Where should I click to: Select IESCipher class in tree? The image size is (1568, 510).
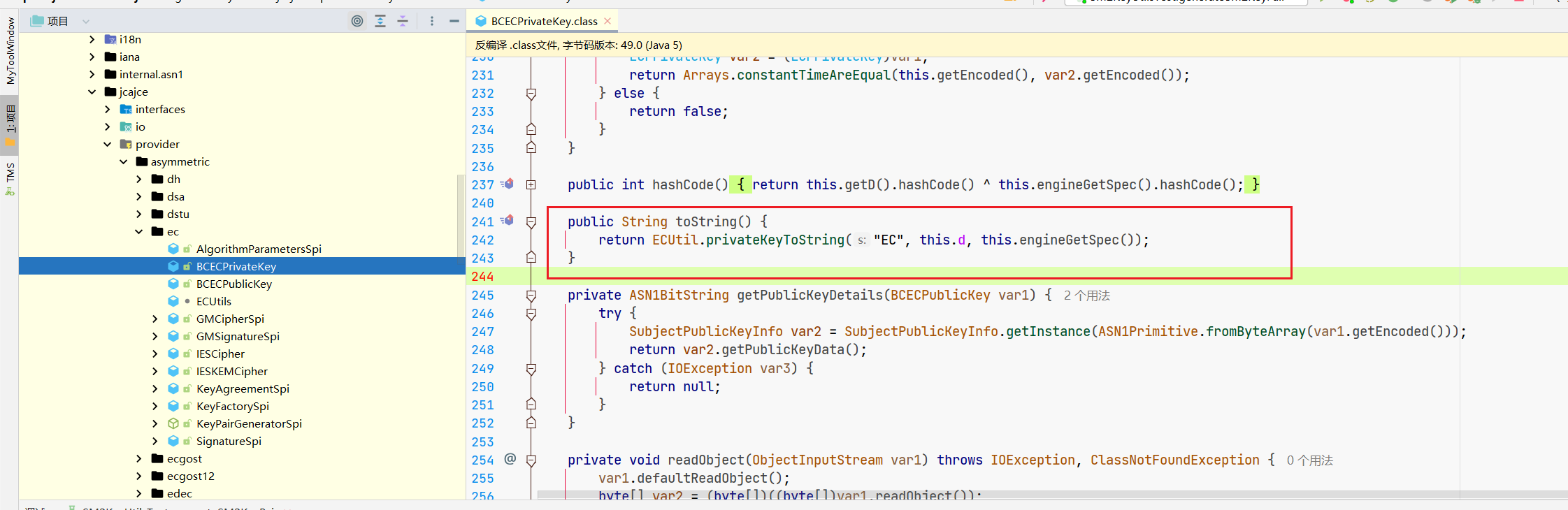pos(220,354)
